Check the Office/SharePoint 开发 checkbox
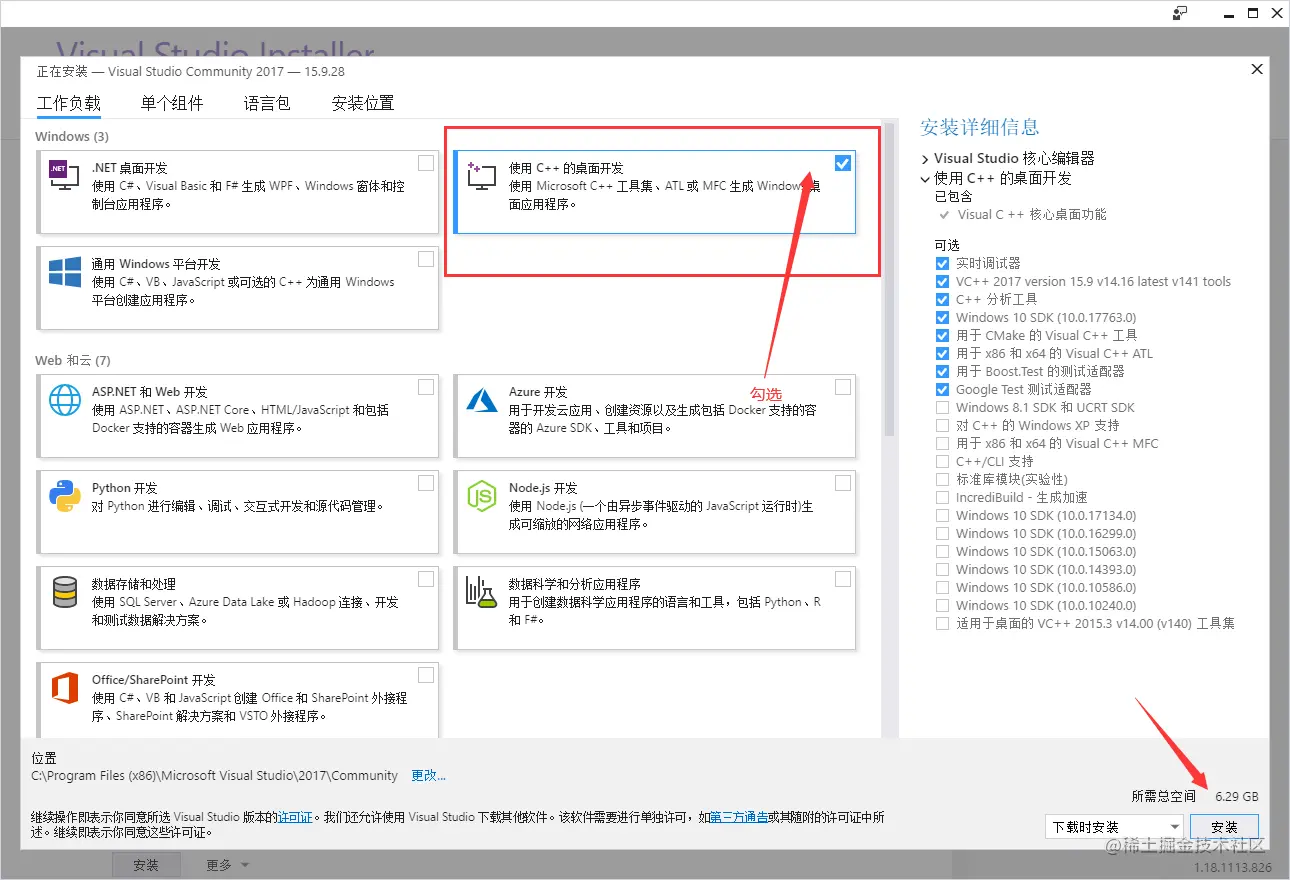This screenshot has height=880, width=1290. [426, 675]
